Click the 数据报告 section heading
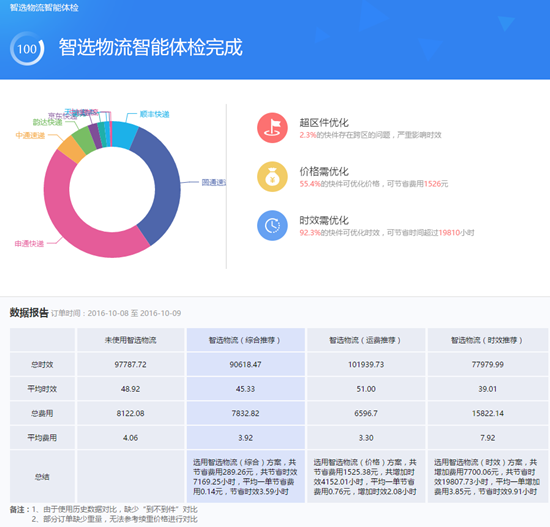This screenshot has height=527, width=550. pyautogui.click(x=29, y=313)
